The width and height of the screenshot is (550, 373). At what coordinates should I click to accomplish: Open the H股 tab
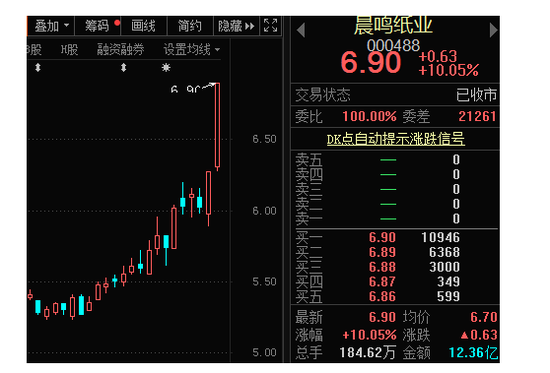pyautogui.click(x=69, y=50)
